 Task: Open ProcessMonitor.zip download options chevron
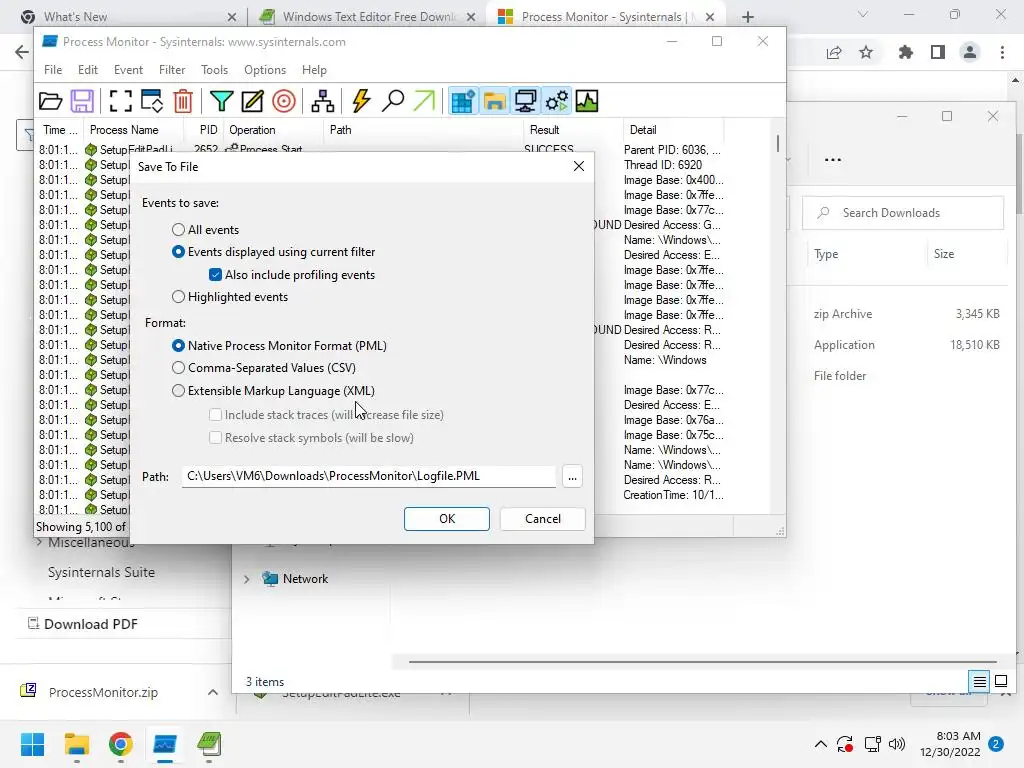pyautogui.click(x=213, y=692)
